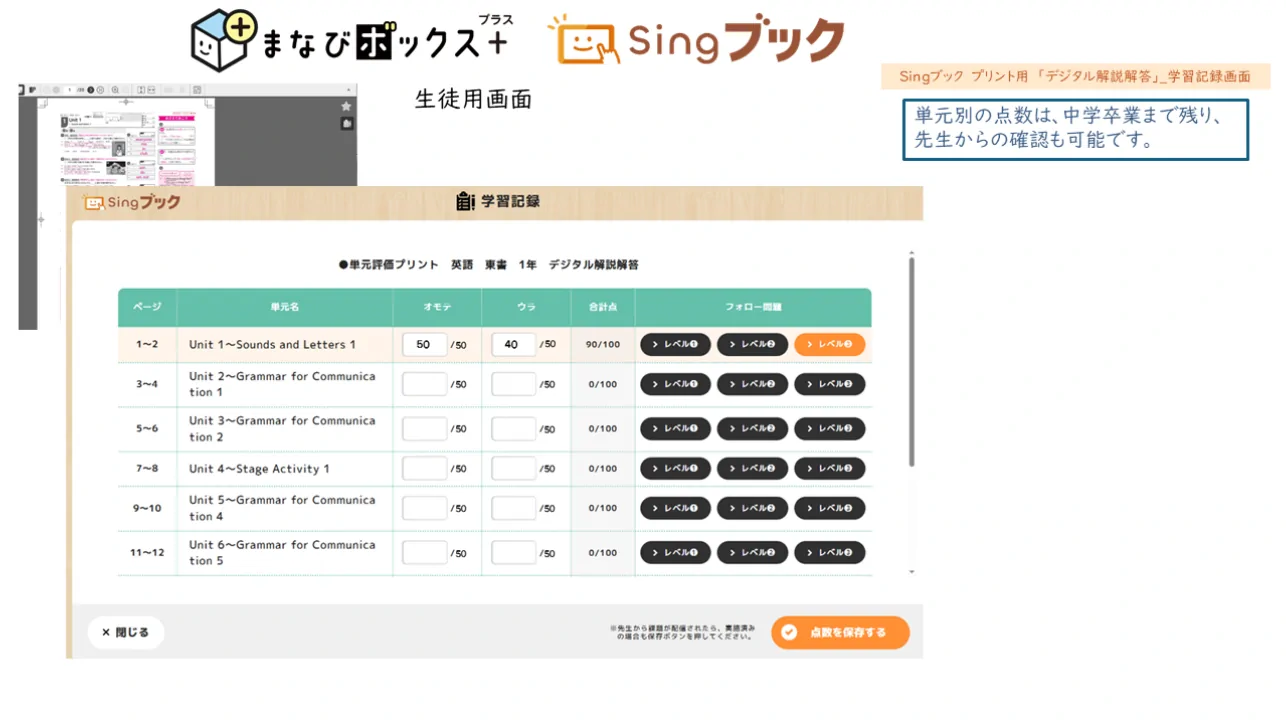The image size is (1286, 724).
Task: Click the Singブック logo in dialog header
Action: 132,202
